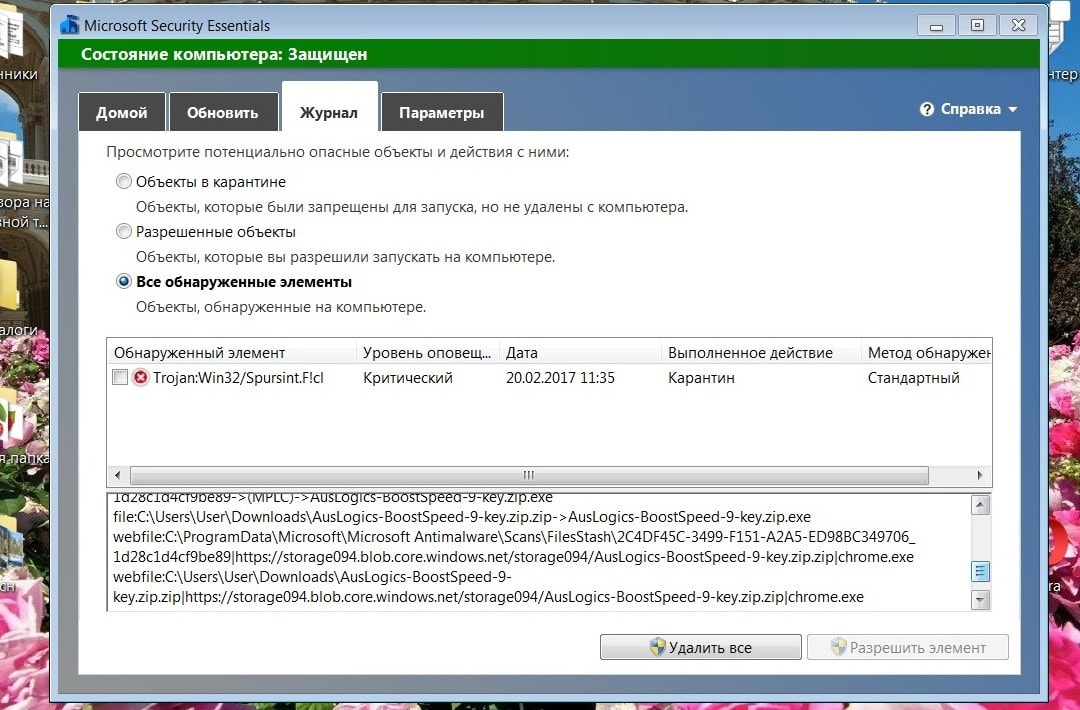The height and width of the screenshot is (710, 1080).
Task: Click the help question mark icon
Action: click(926, 109)
